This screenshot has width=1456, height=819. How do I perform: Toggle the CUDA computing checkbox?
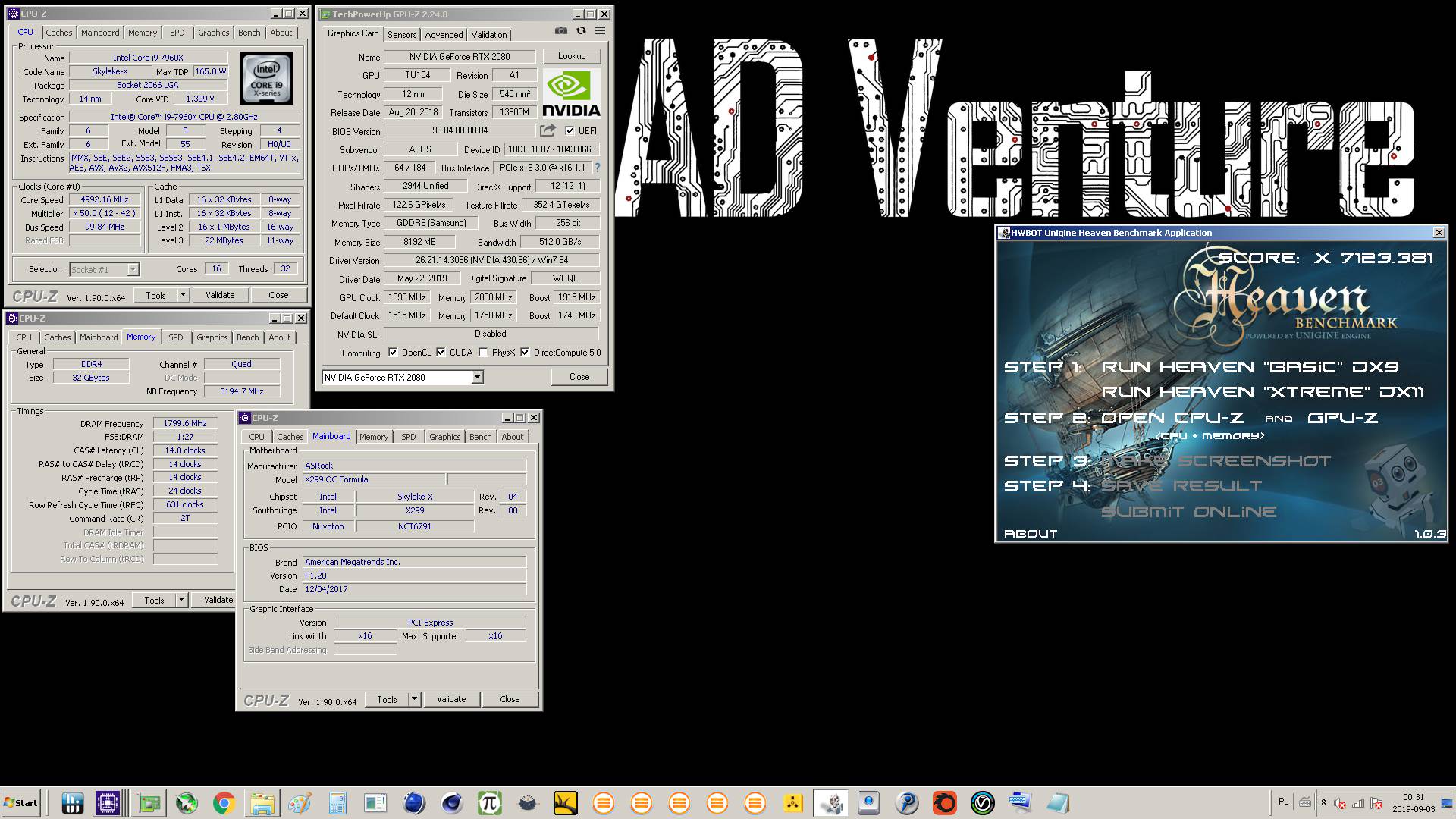pos(441,352)
